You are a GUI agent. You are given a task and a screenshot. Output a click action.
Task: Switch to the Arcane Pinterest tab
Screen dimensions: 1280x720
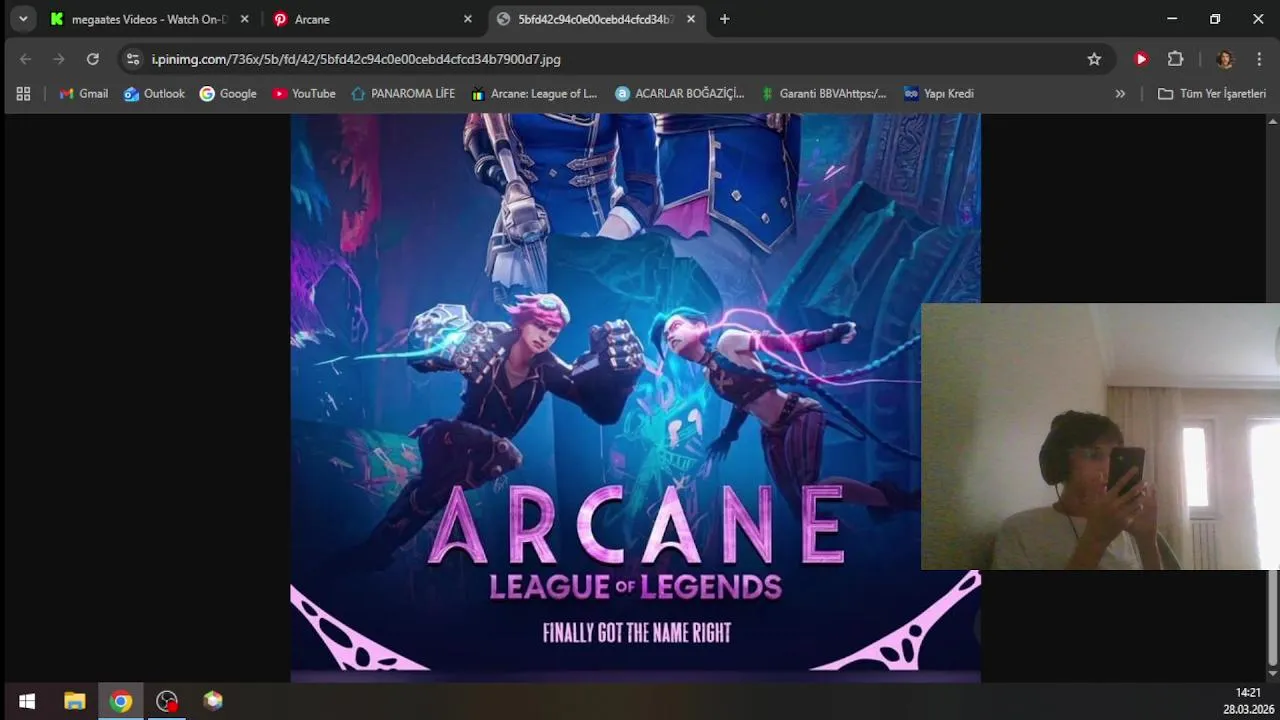point(372,19)
